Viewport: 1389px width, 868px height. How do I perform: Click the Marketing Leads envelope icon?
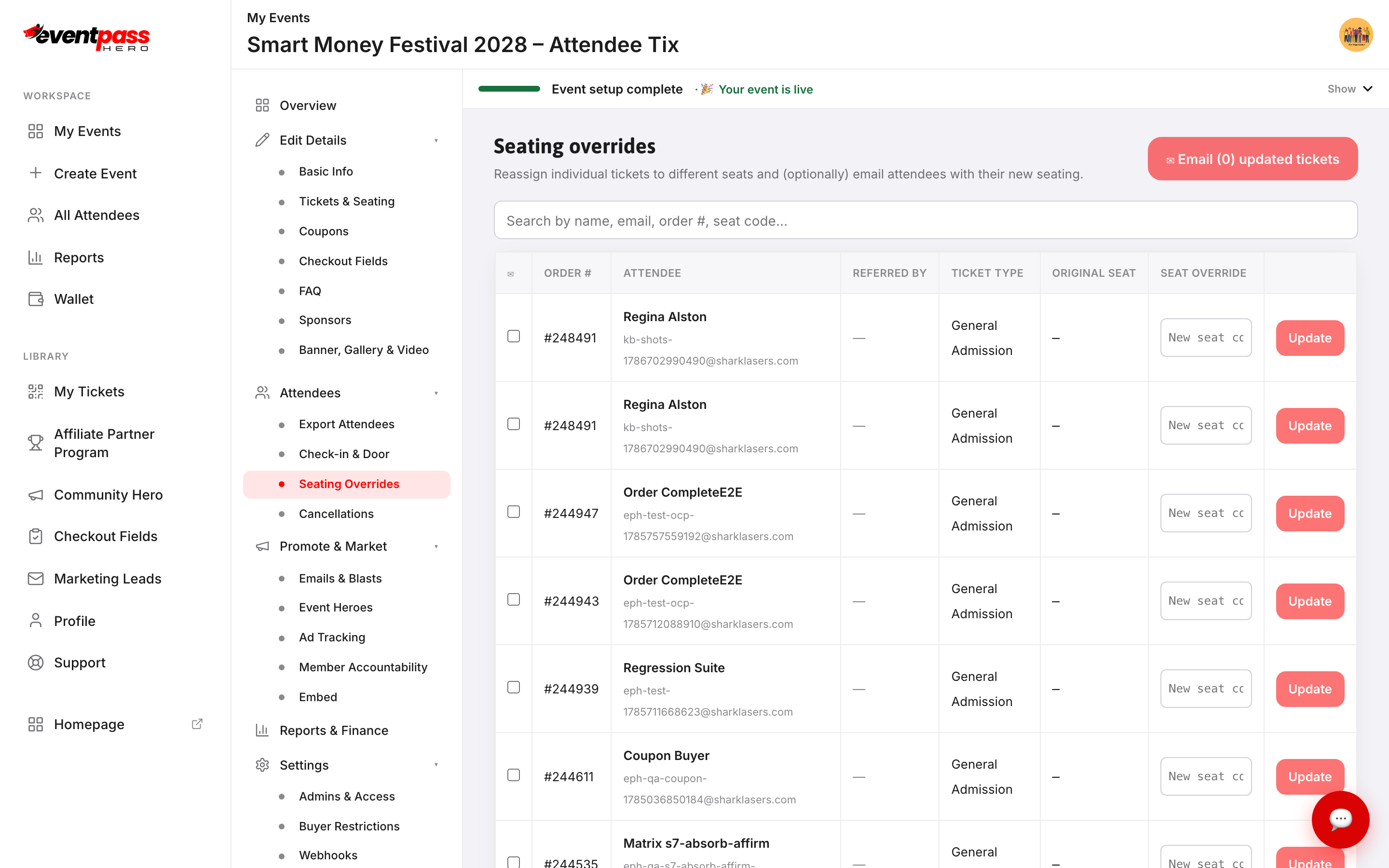[36, 579]
